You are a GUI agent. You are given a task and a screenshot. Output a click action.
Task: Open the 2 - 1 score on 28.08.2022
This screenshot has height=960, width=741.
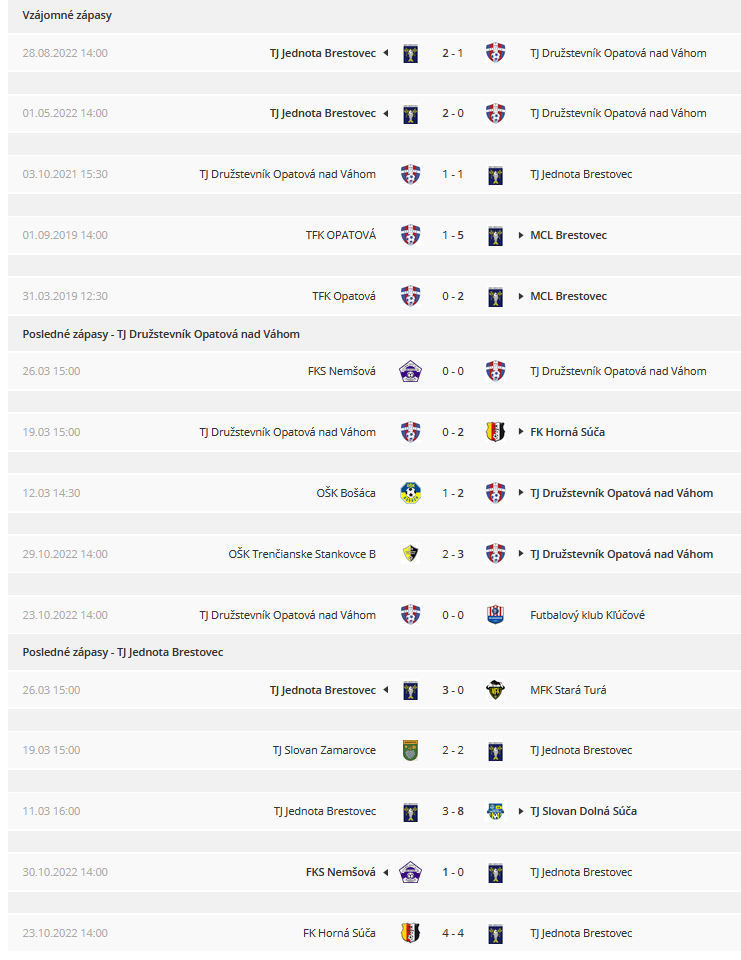click(x=453, y=53)
